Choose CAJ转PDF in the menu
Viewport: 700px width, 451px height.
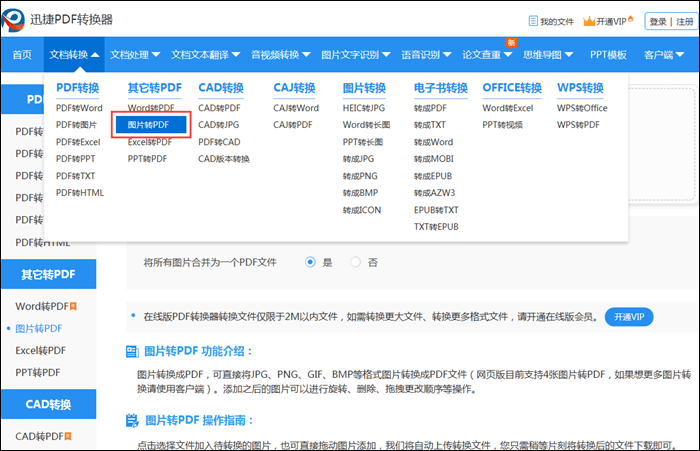click(x=293, y=125)
